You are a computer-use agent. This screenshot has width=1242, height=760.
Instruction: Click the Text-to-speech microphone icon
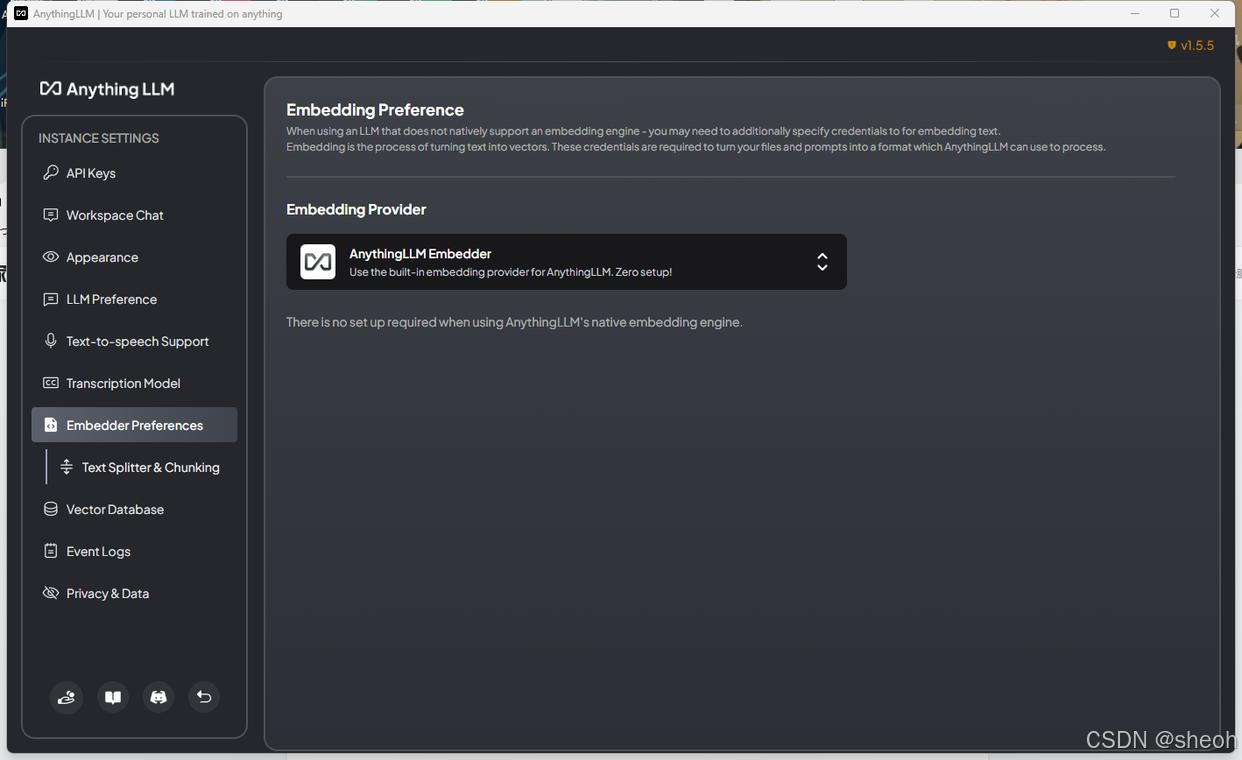point(50,341)
